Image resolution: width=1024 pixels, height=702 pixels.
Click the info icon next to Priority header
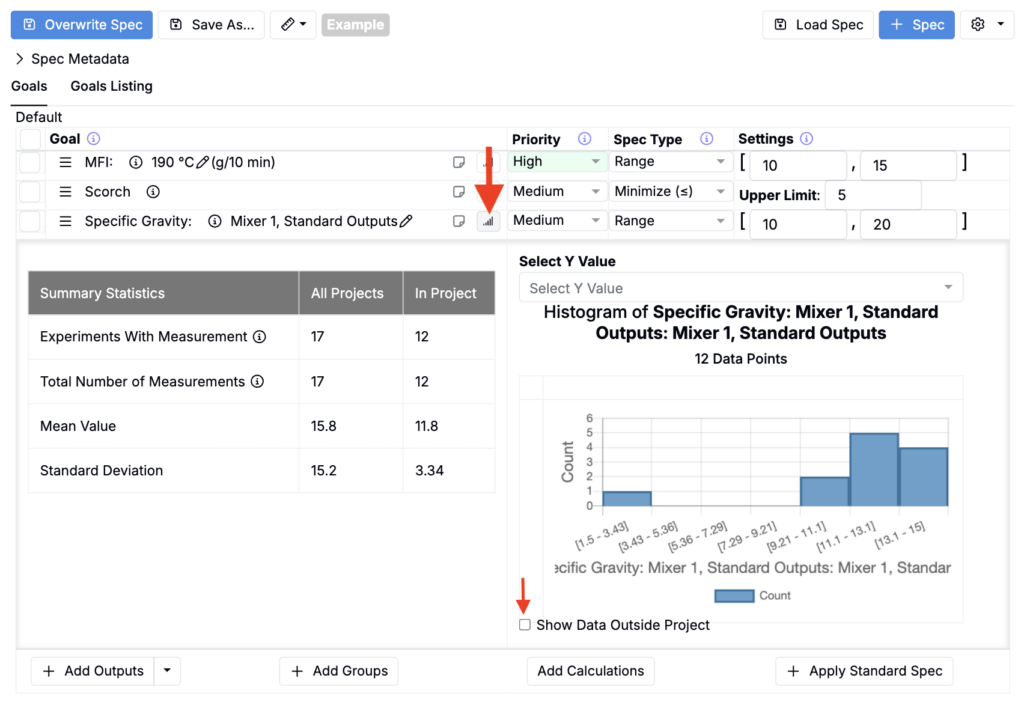(x=585, y=139)
